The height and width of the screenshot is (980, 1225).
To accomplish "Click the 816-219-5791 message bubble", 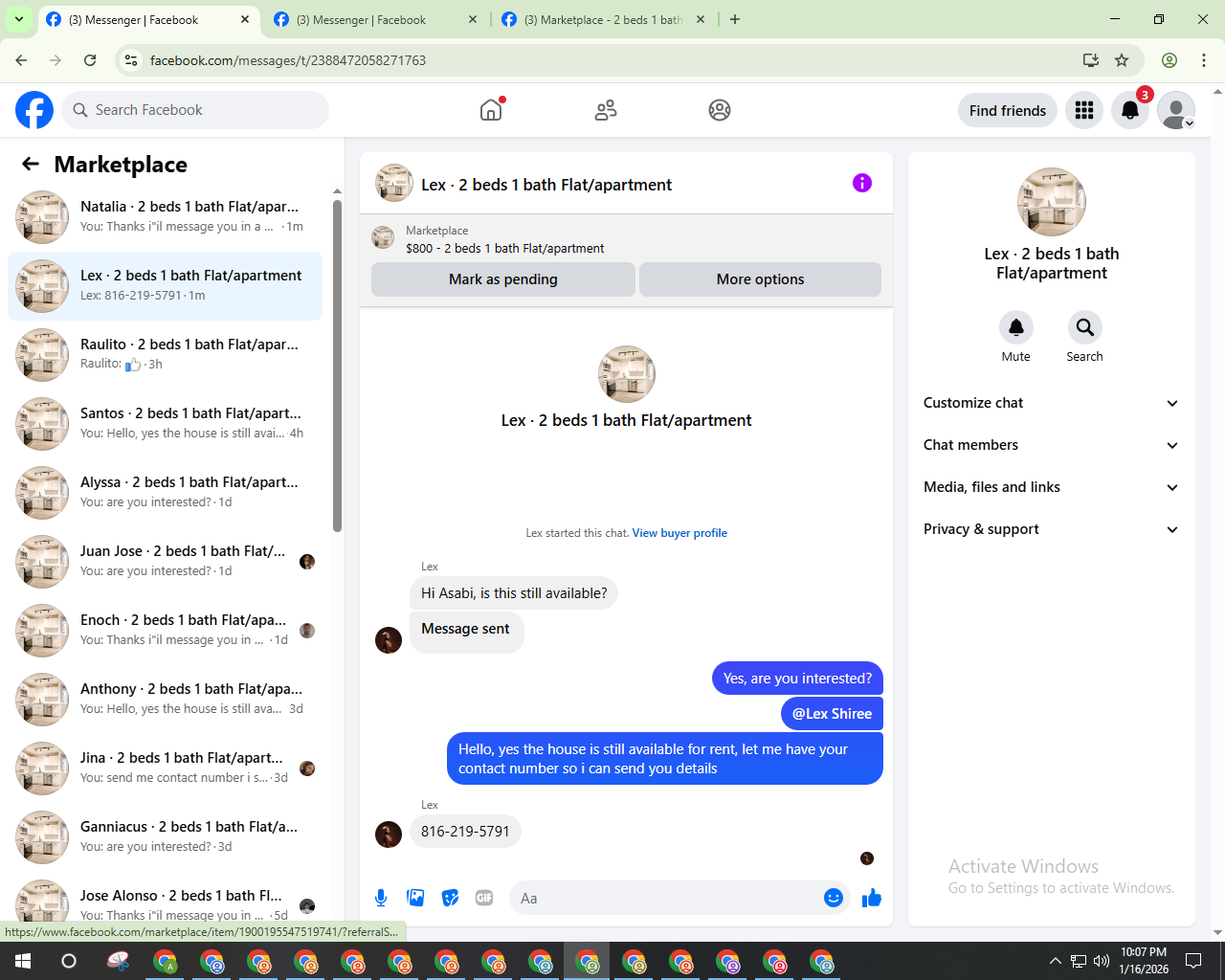I will coord(465,832).
